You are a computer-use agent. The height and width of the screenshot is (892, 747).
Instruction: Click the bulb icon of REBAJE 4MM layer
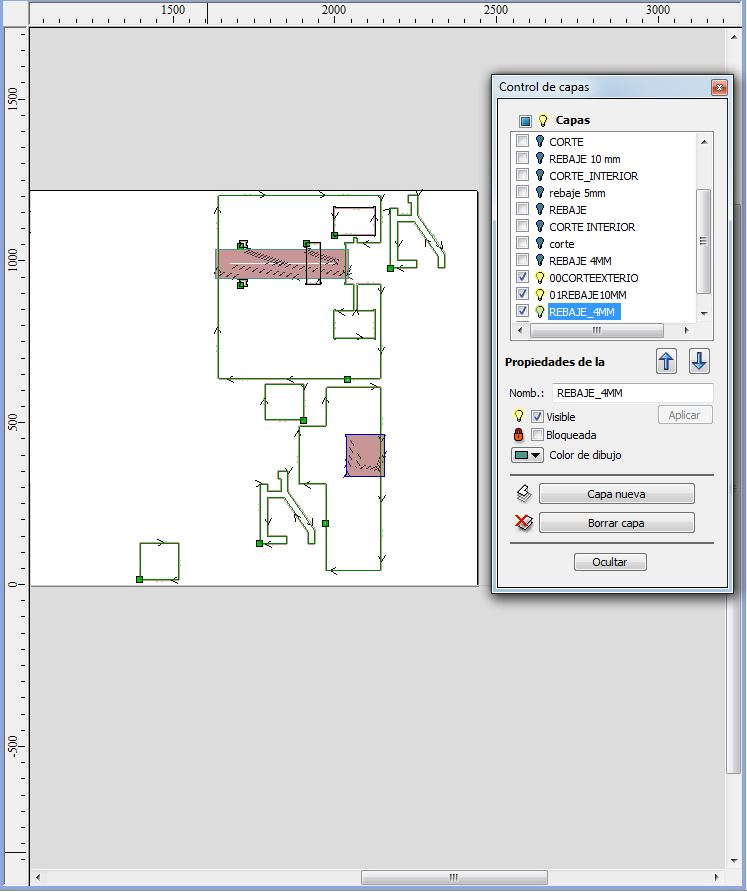point(540,261)
